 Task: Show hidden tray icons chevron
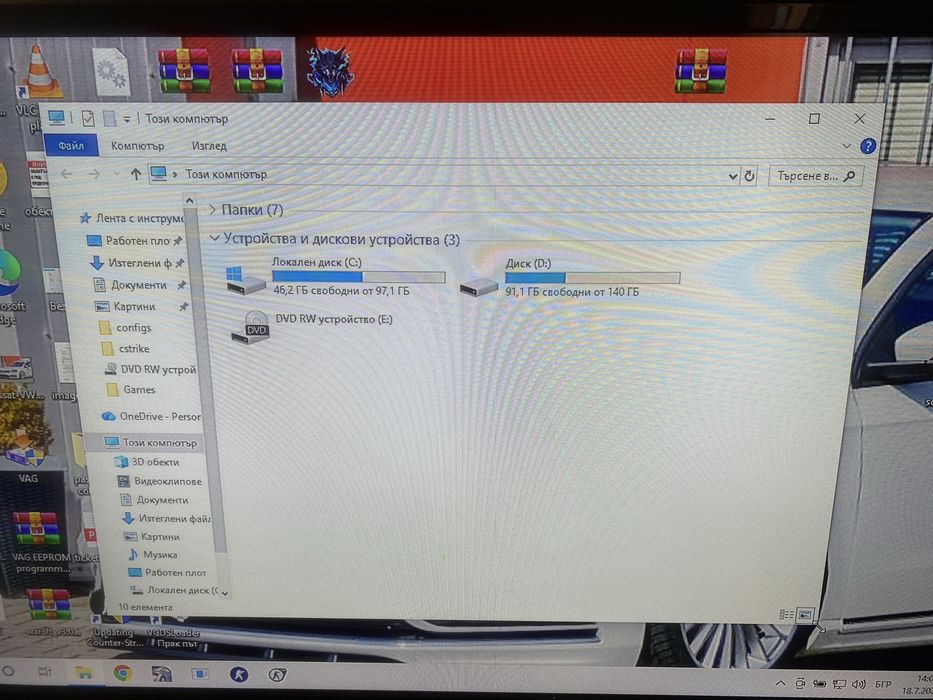pos(781,683)
